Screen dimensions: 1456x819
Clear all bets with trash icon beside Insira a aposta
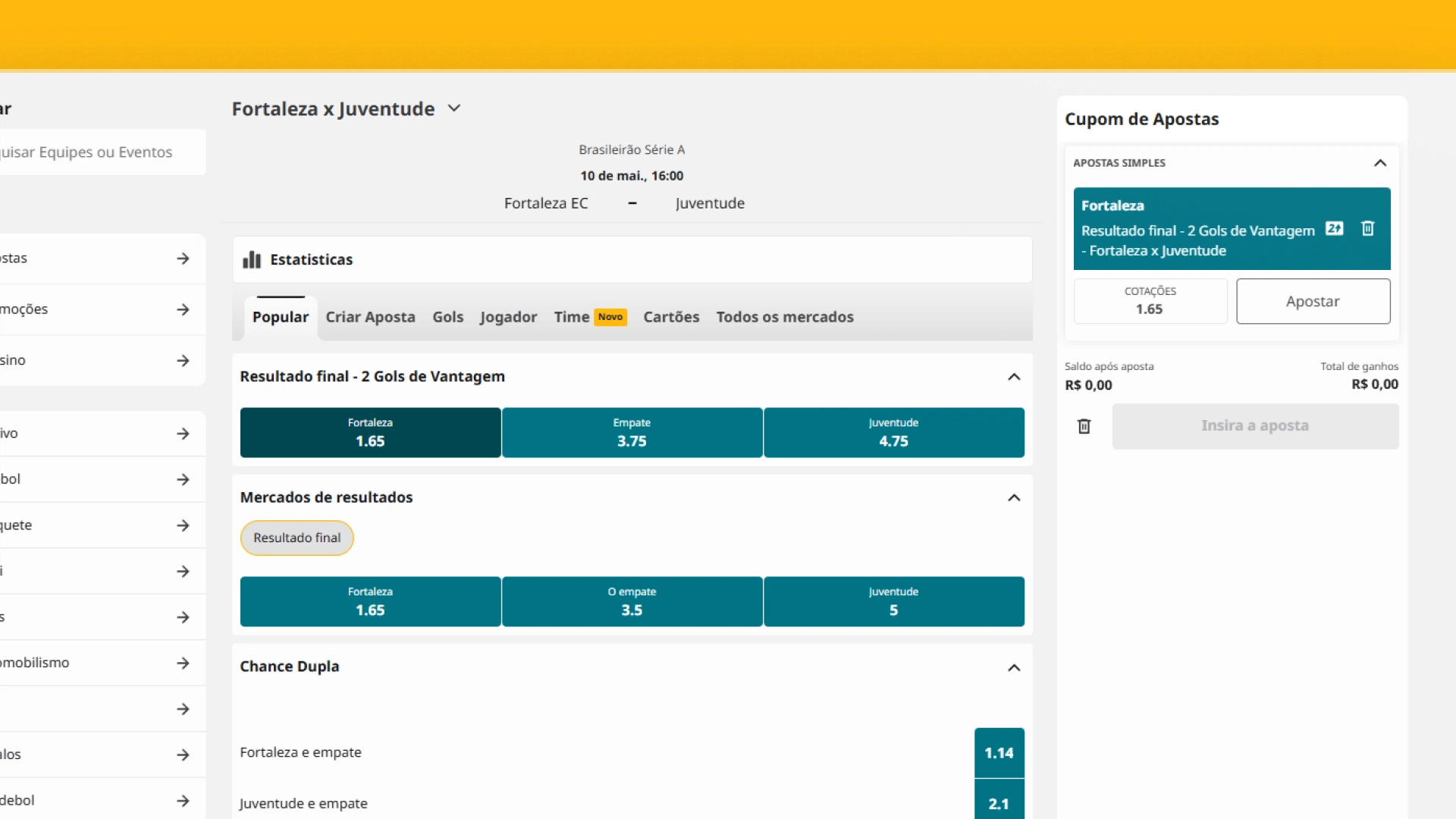click(1084, 426)
